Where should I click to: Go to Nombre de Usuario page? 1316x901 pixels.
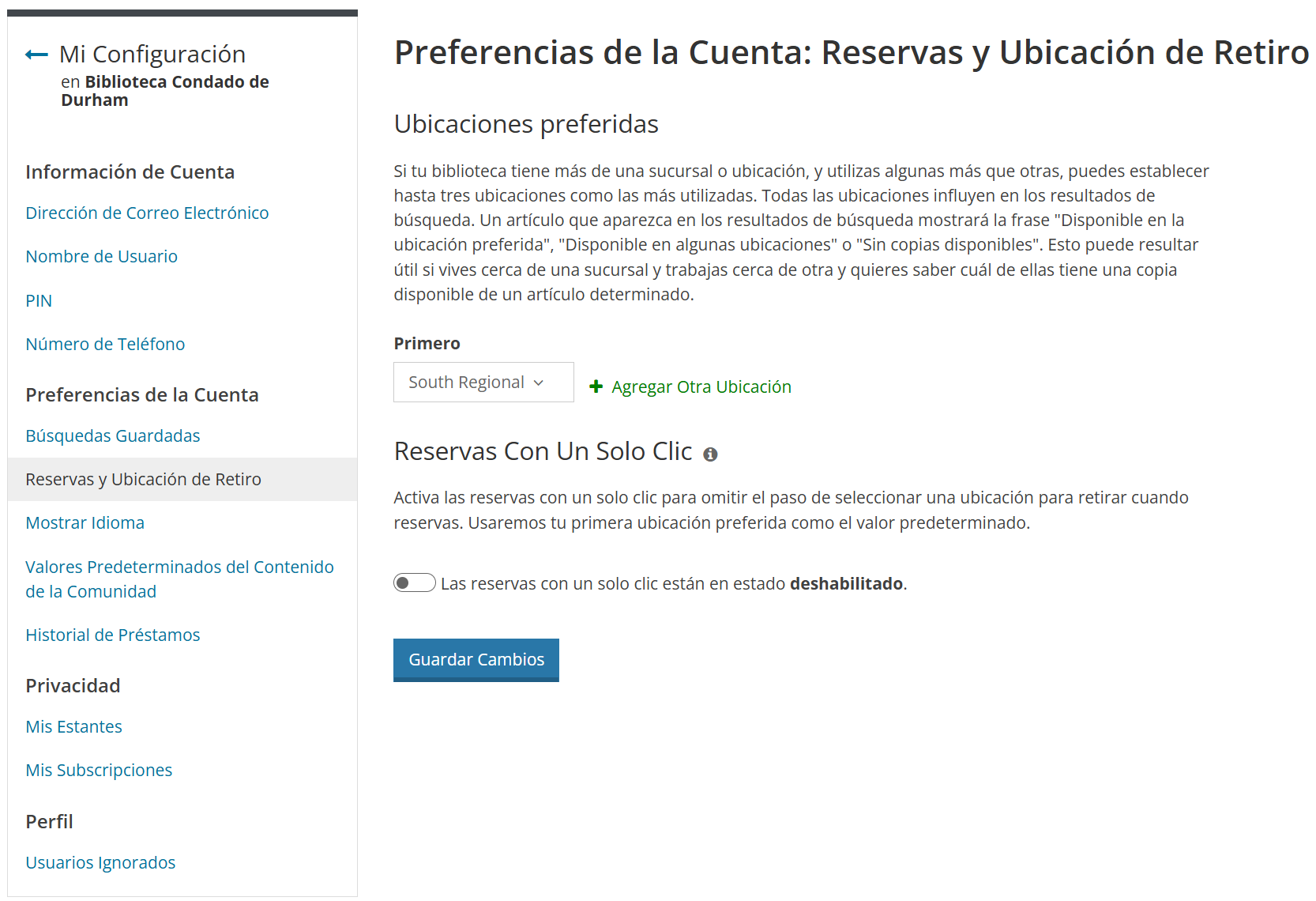(101, 257)
